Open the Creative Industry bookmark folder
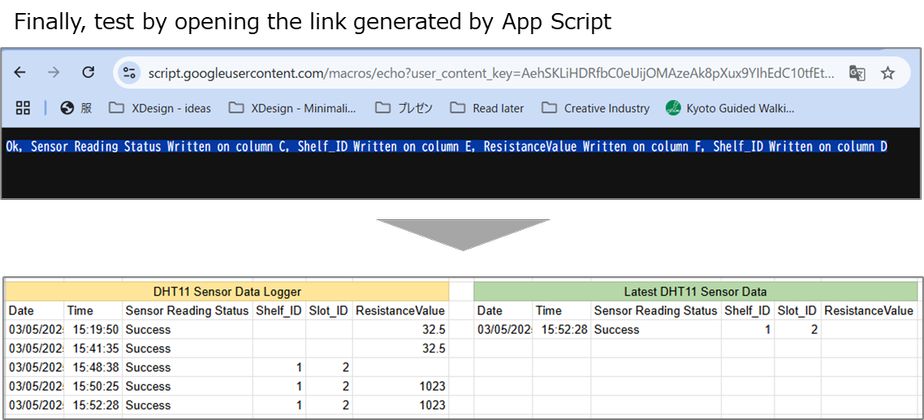Screen dimensions: 924x420 point(595,108)
